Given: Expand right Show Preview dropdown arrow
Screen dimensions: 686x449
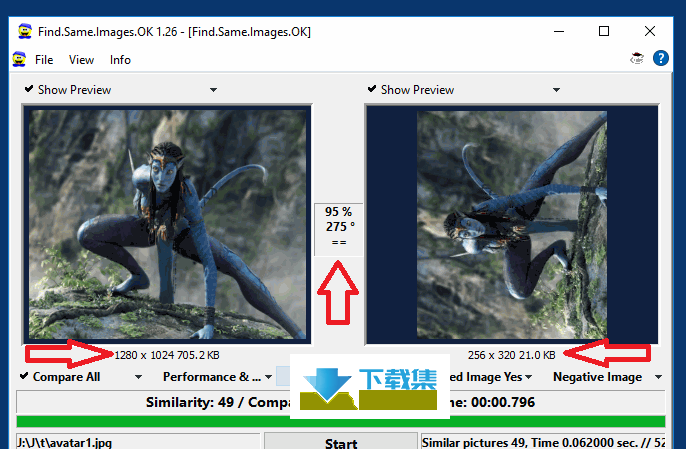Looking at the screenshot, I should (556, 90).
